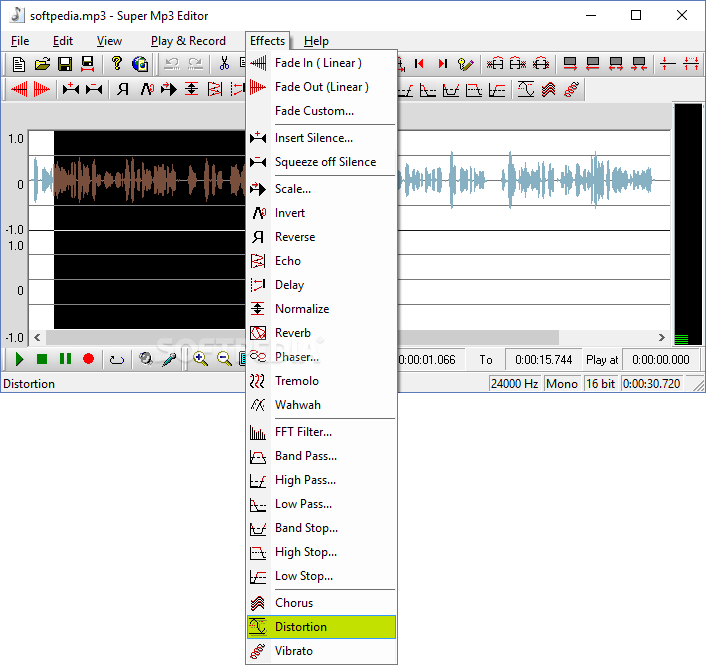Click the High Stop filter toolbar icon
This screenshot has width=706, height=665.
[x=474, y=90]
